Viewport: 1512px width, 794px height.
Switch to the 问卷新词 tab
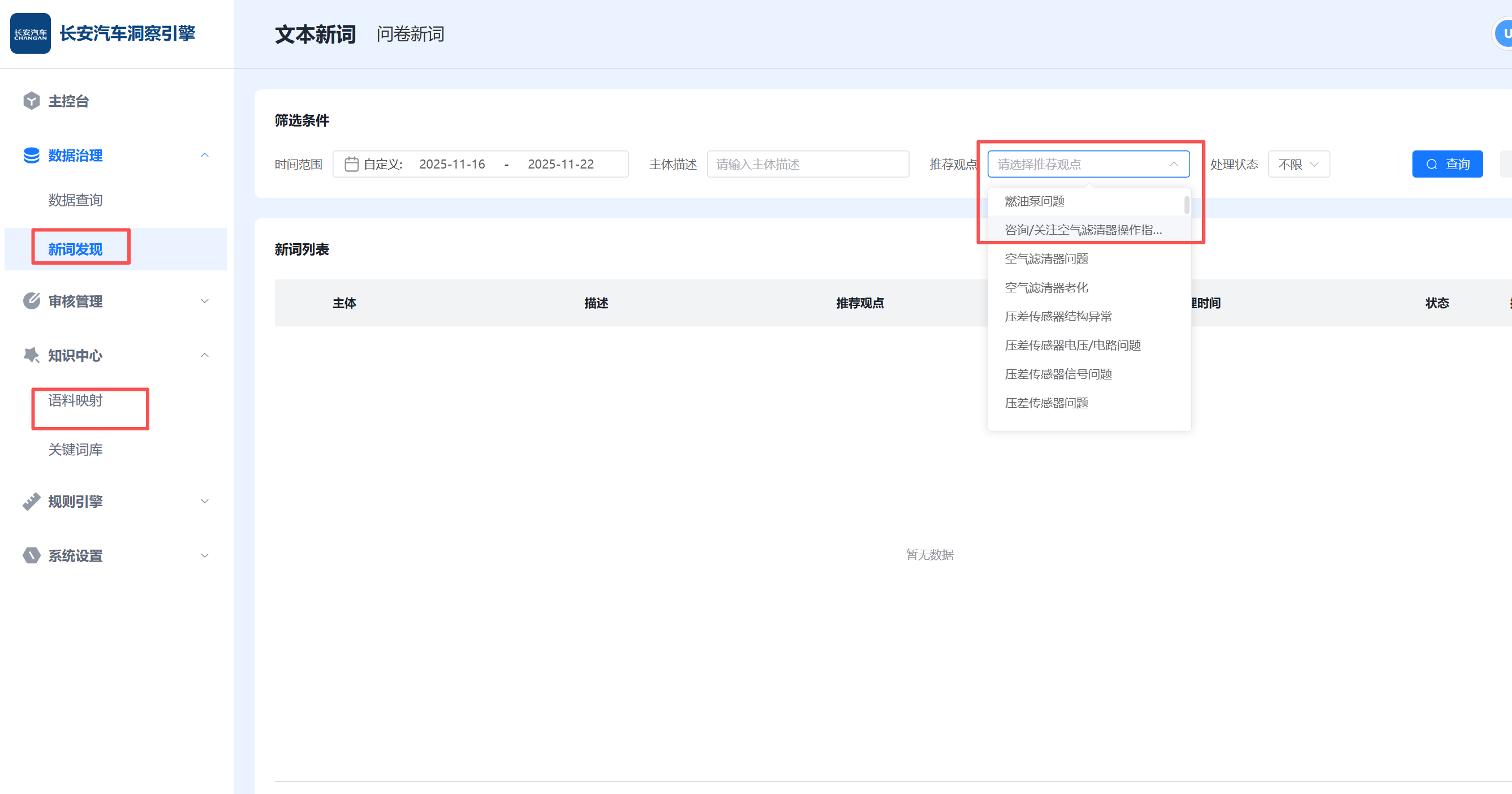[x=410, y=34]
